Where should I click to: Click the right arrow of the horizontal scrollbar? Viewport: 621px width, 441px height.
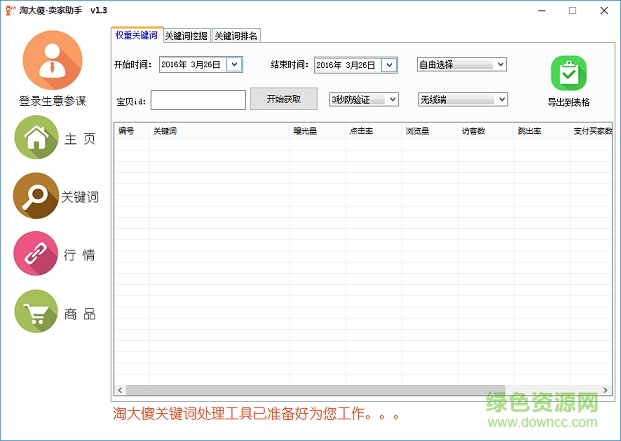[x=607, y=390]
